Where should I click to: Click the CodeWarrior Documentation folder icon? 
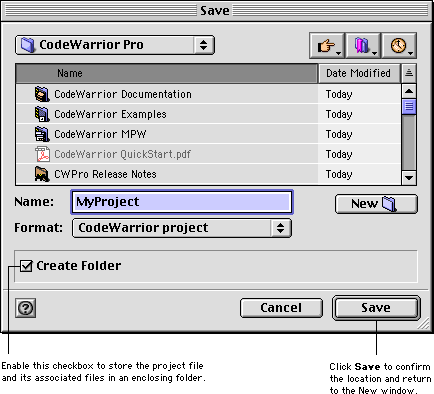(x=42, y=94)
